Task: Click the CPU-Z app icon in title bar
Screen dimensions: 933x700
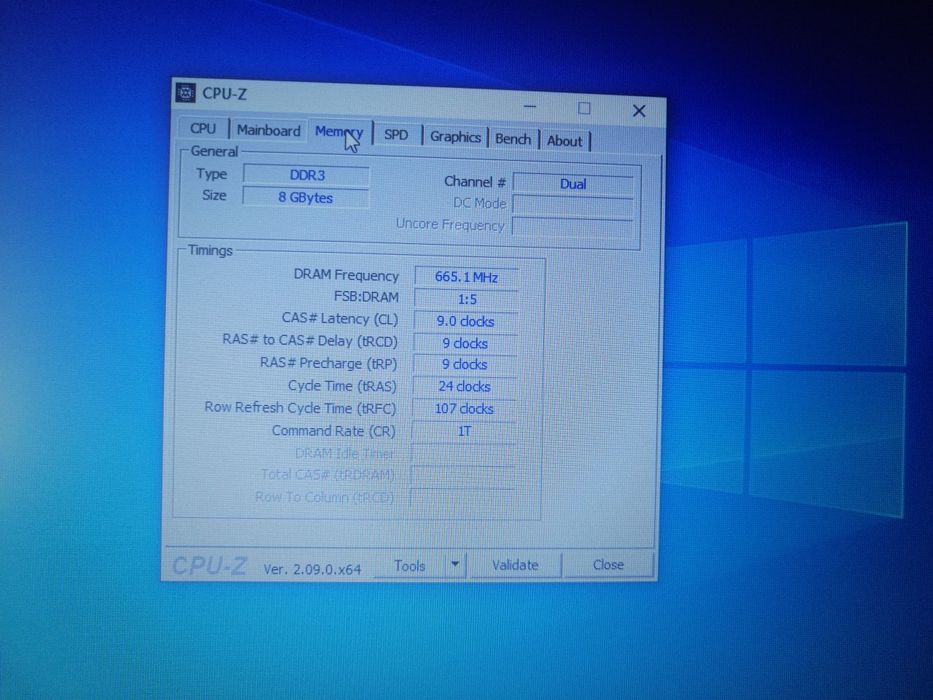Action: [x=186, y=93]
